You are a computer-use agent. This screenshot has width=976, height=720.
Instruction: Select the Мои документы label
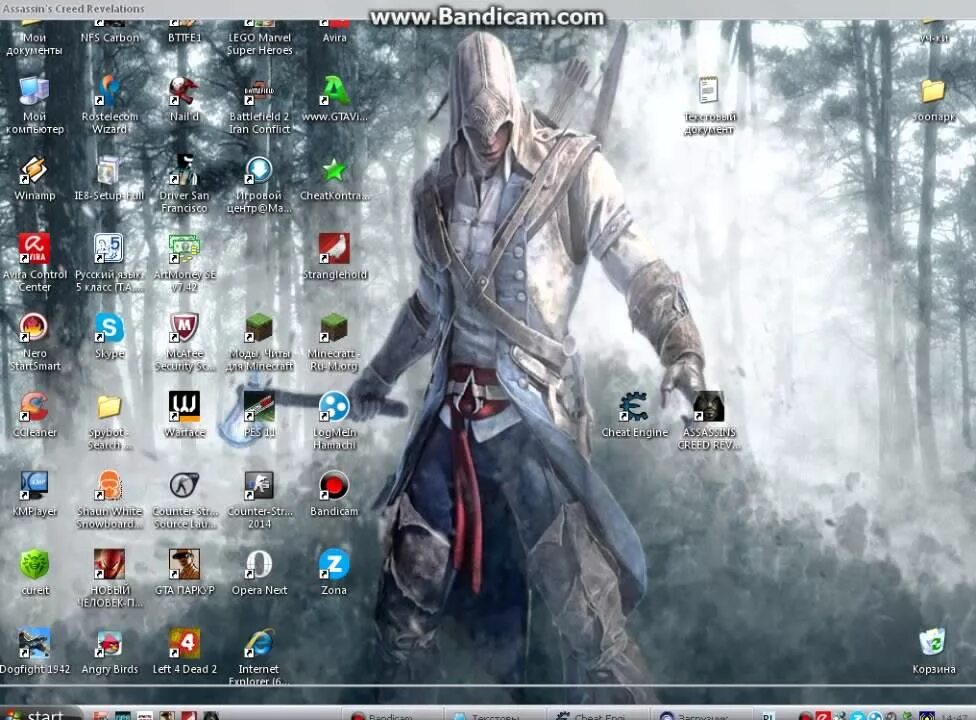tap(34, 44)
